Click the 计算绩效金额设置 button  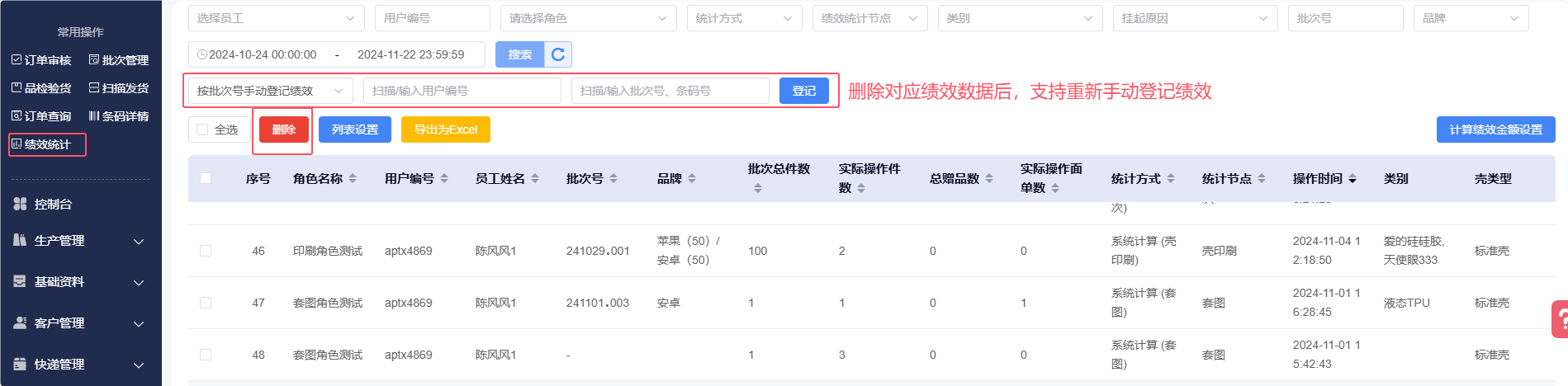coord(1495,129)
